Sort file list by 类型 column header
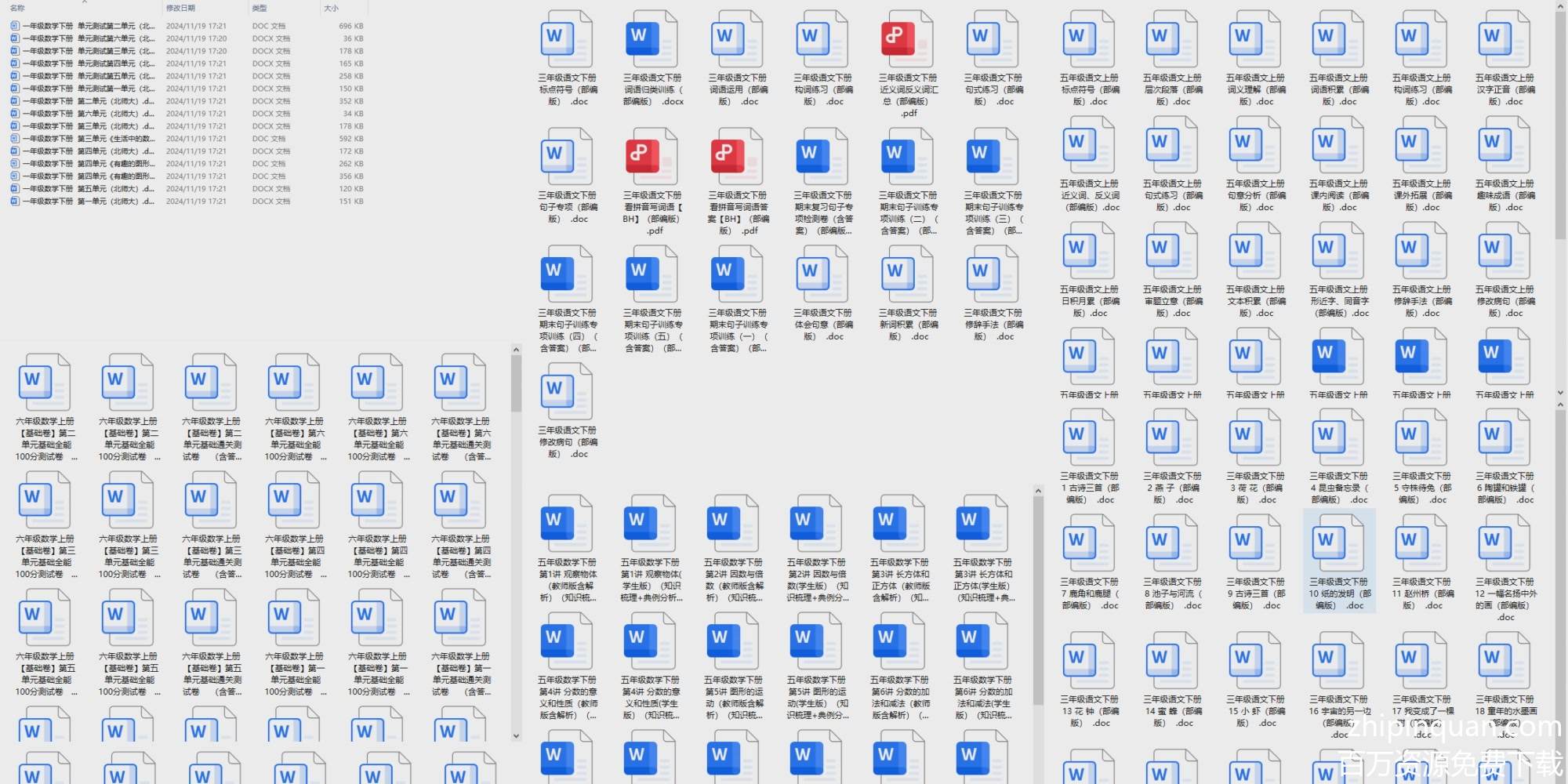Viewport: 1568px width, 784px height. [260, 8]
